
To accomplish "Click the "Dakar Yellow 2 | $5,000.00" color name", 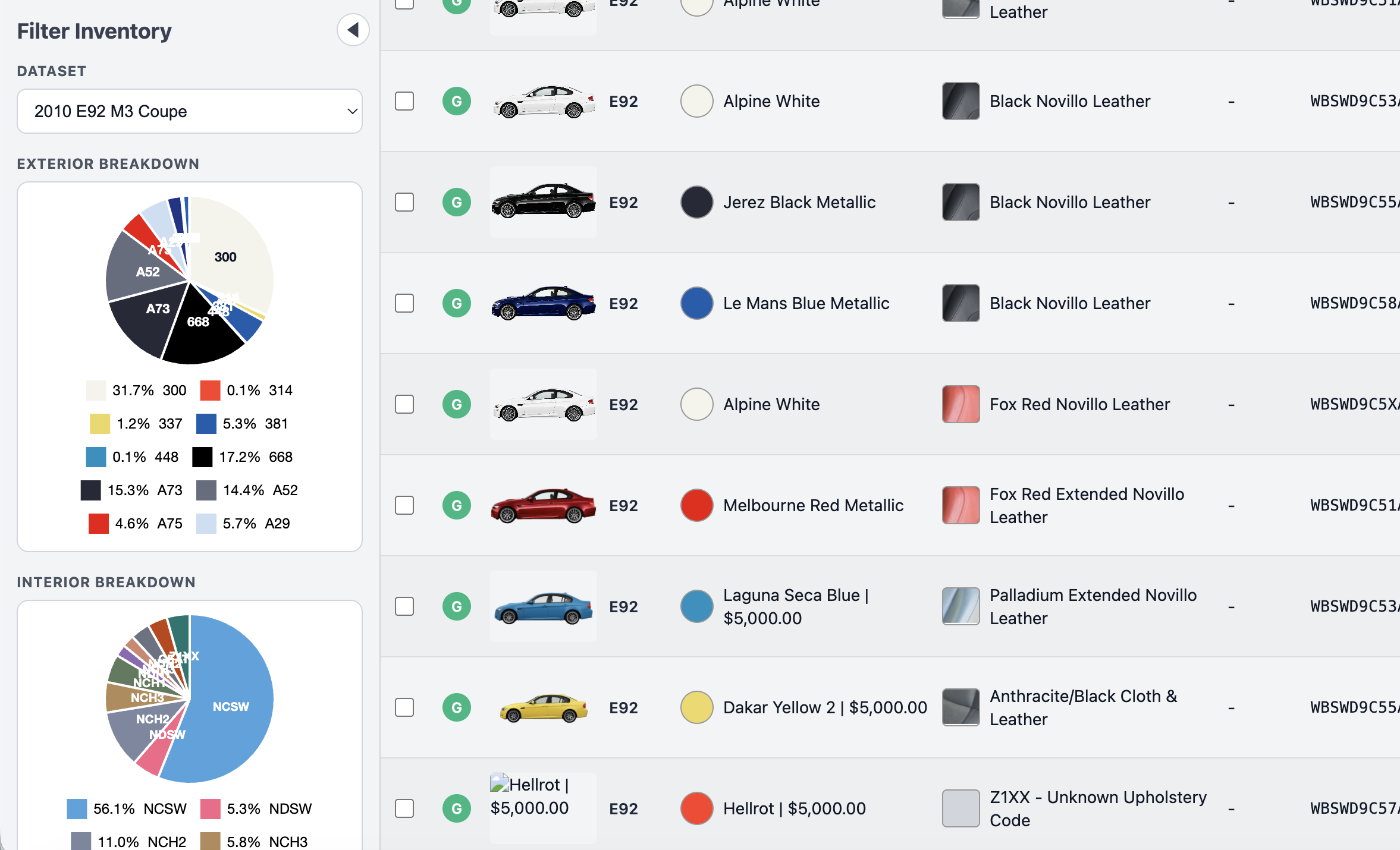I will (x=825, y=707).
